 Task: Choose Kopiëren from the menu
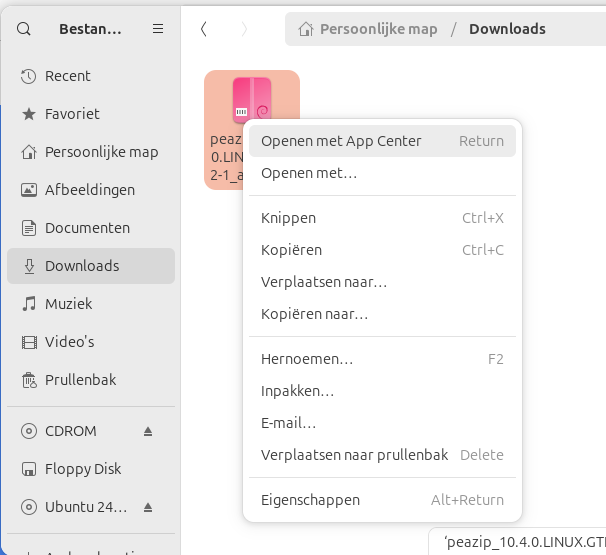point(291,250)
